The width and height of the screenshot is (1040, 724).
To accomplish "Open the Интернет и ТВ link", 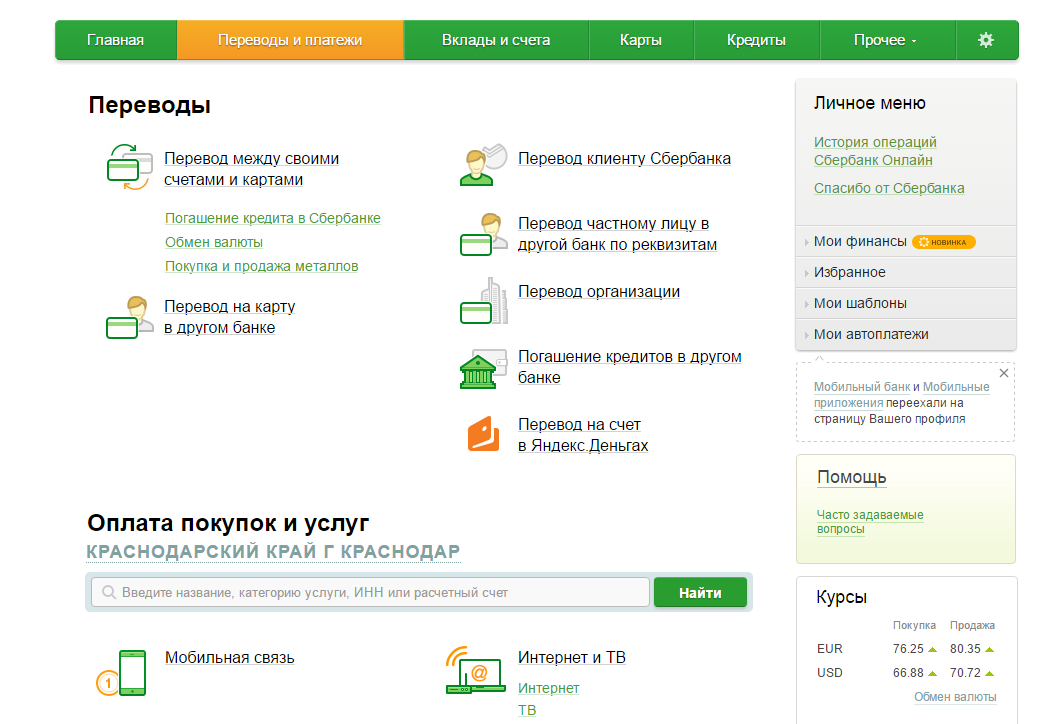I will coord(572,657).
